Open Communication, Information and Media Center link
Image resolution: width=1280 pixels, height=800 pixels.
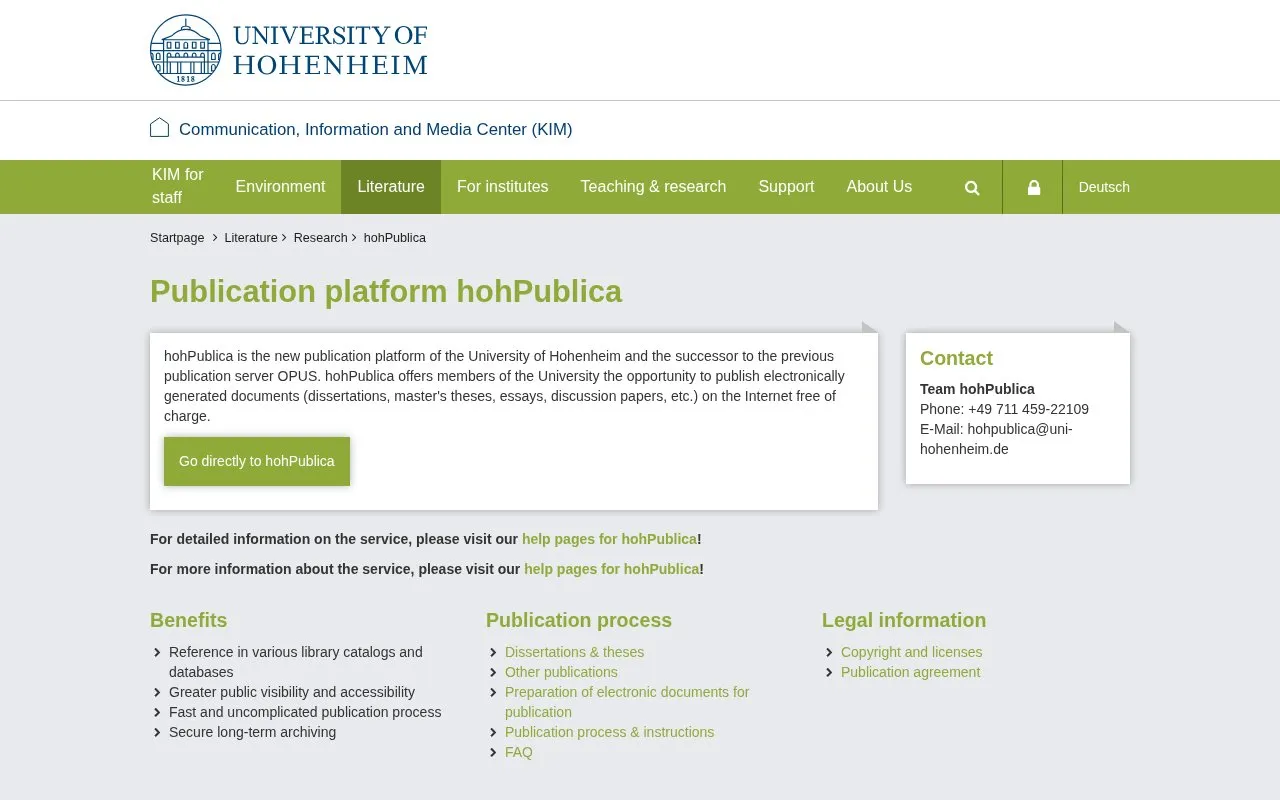tap(376, 129)
